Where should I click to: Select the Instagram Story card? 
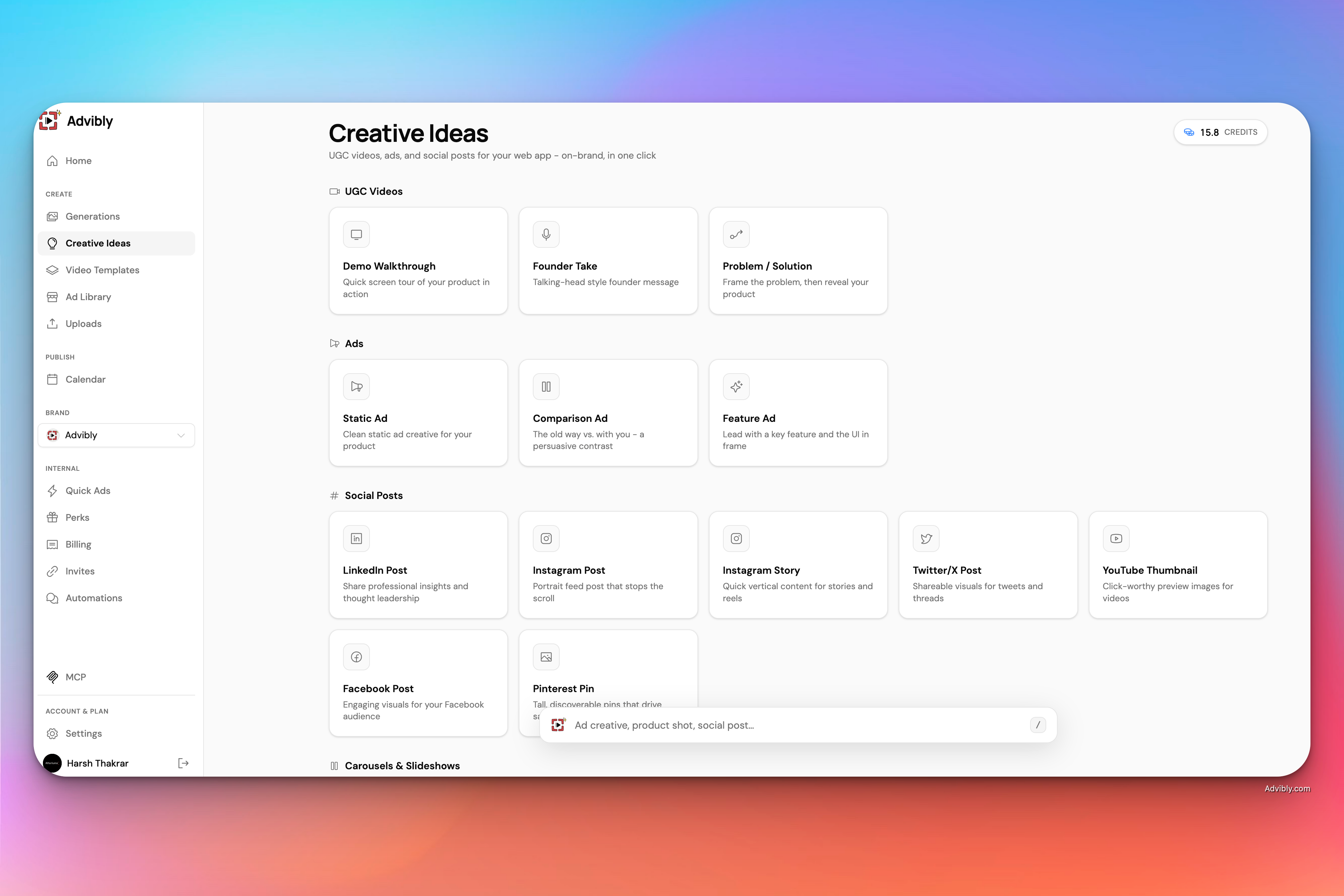click(x=798, y=565)
